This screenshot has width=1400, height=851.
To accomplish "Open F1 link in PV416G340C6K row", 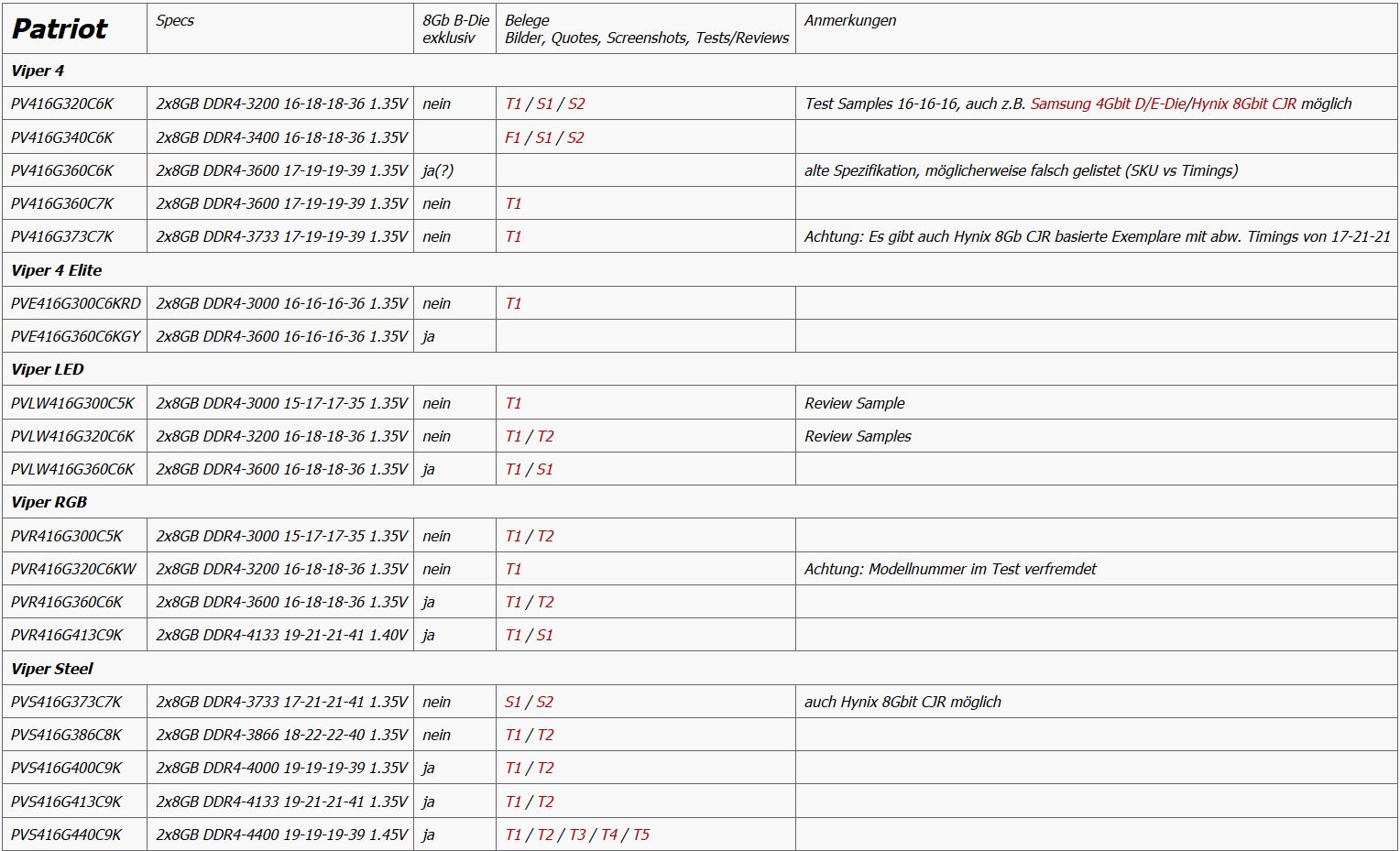I will pyautogui.click(x=513, y=137).
